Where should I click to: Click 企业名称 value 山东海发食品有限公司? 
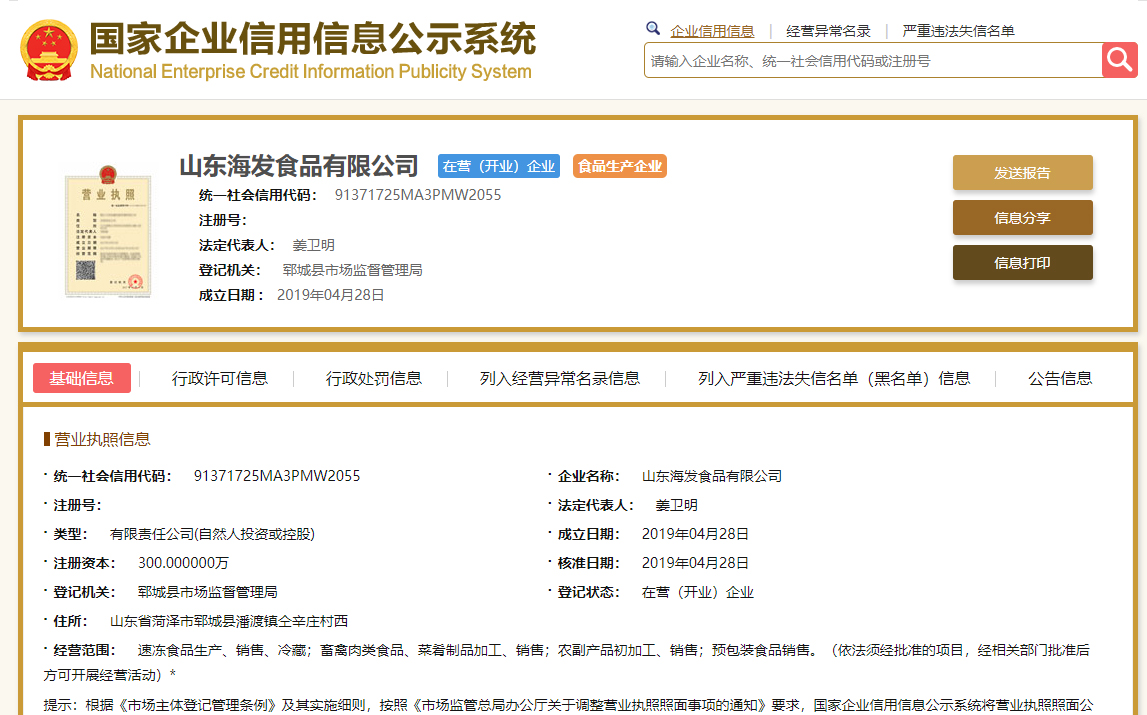712,476
